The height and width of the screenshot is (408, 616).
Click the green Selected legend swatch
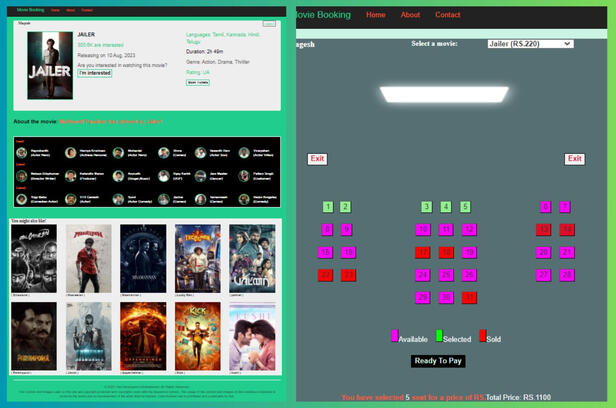pyautogui.click(x=439, y=336)
